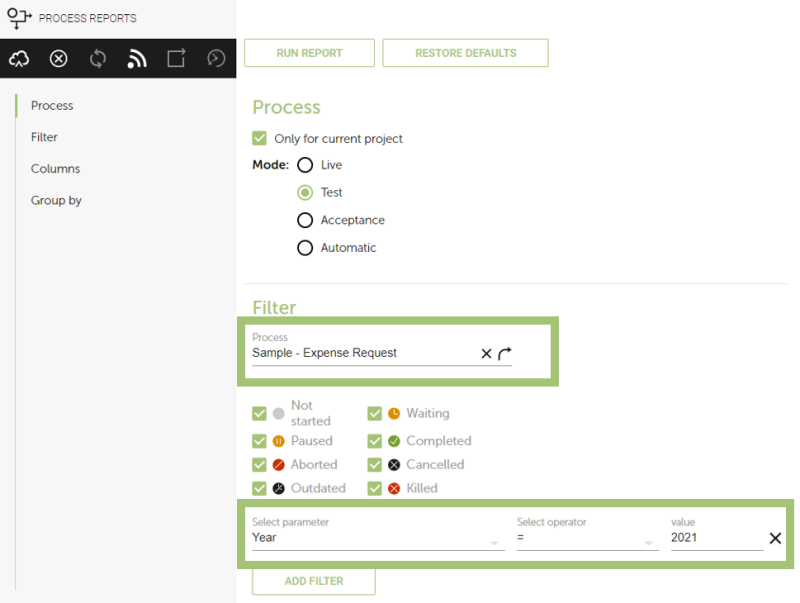
Task: Click the red Aborted status icon
Action: [279, 465]
